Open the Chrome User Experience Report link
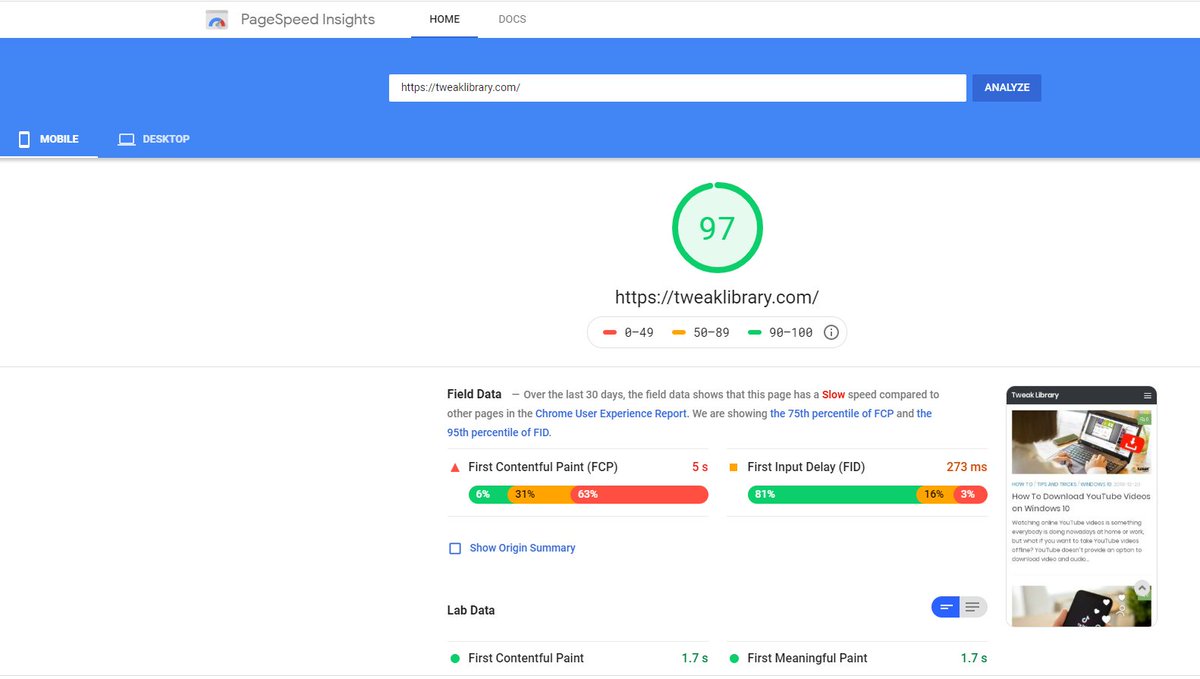This screenshot has width=1200, height=679. 609,413
